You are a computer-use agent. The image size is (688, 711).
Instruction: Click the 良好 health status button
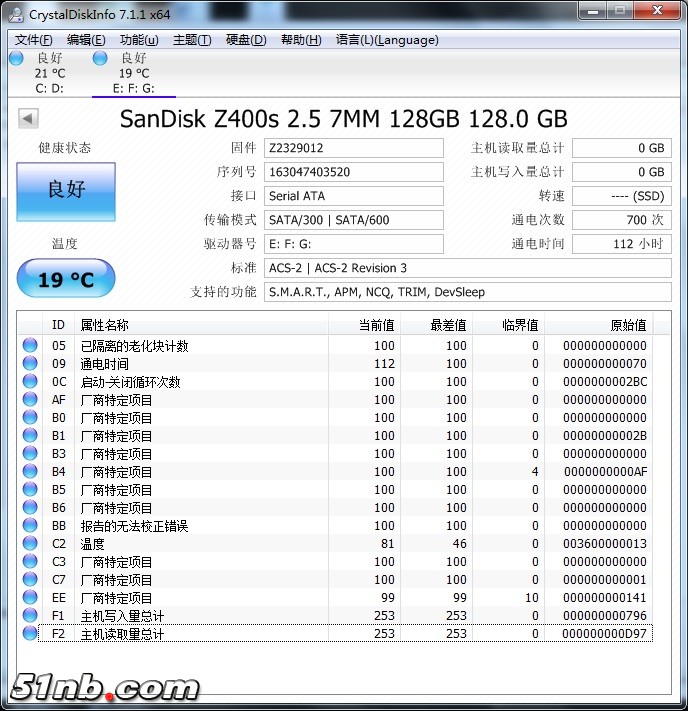click(66, 191)
